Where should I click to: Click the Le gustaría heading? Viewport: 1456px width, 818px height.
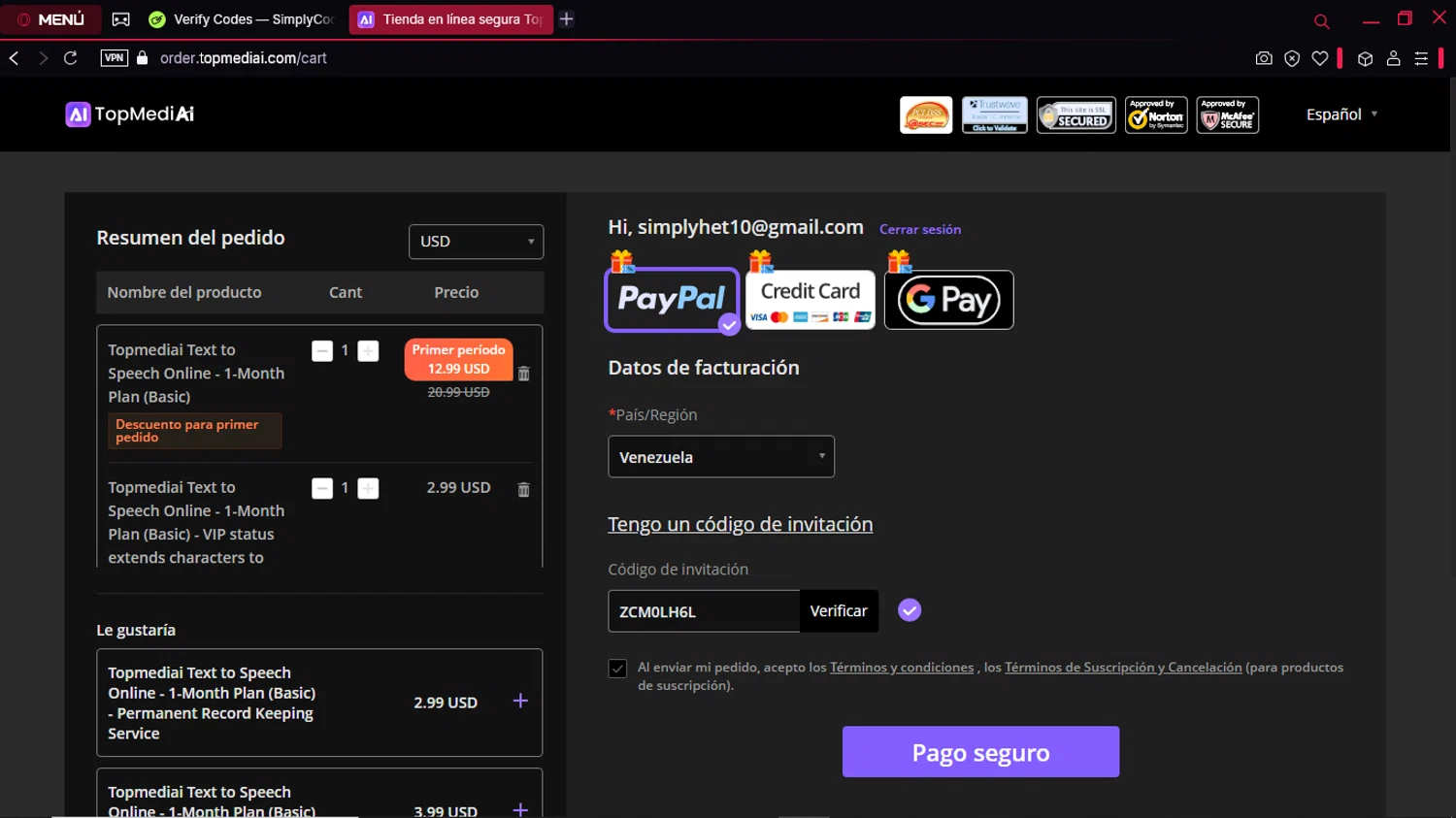pos(136,631)
